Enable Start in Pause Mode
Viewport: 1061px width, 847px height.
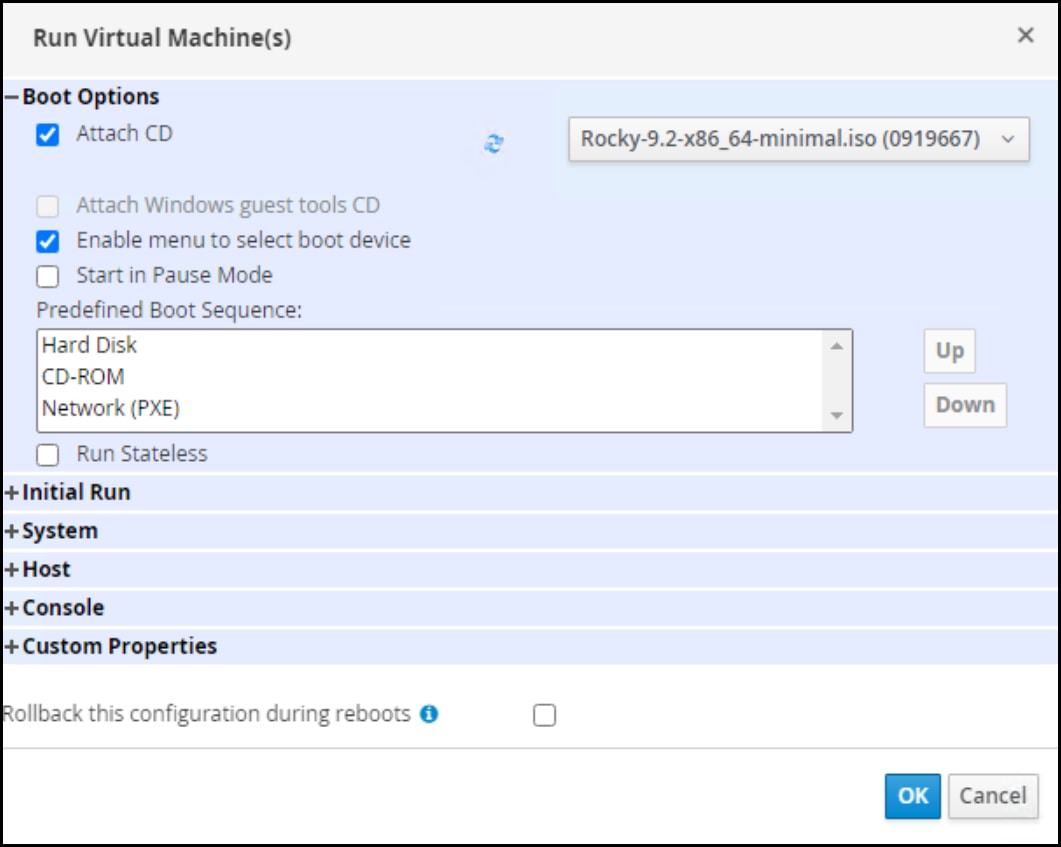[x=47, y=276]
